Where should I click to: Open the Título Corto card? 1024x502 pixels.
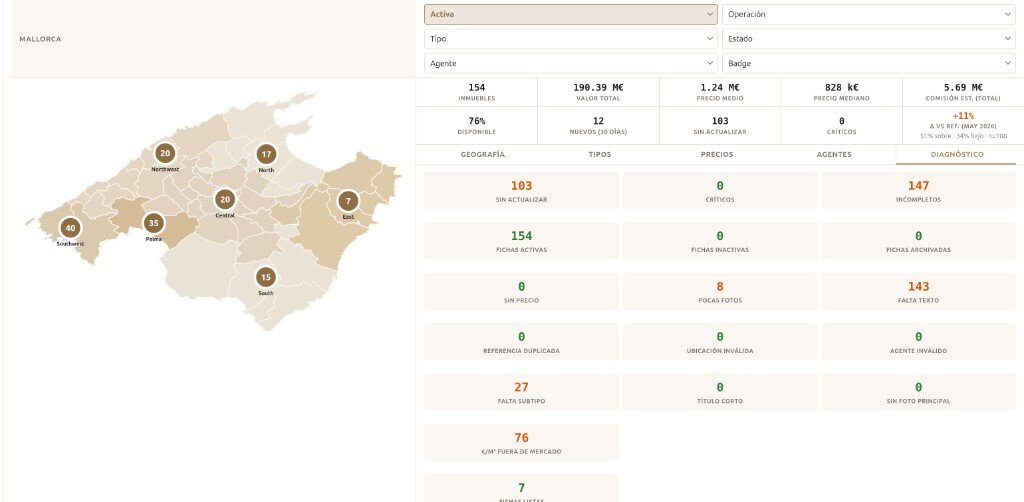[x=720, y=392]
